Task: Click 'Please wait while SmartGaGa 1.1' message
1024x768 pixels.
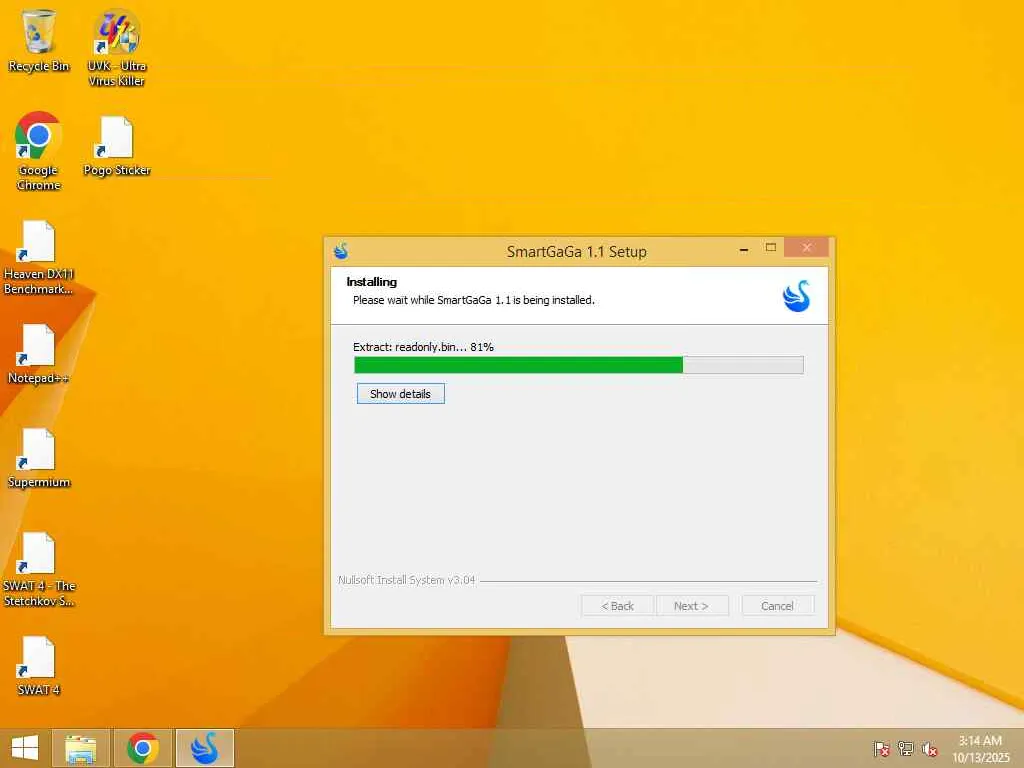Action: click(x=473, y=300)
